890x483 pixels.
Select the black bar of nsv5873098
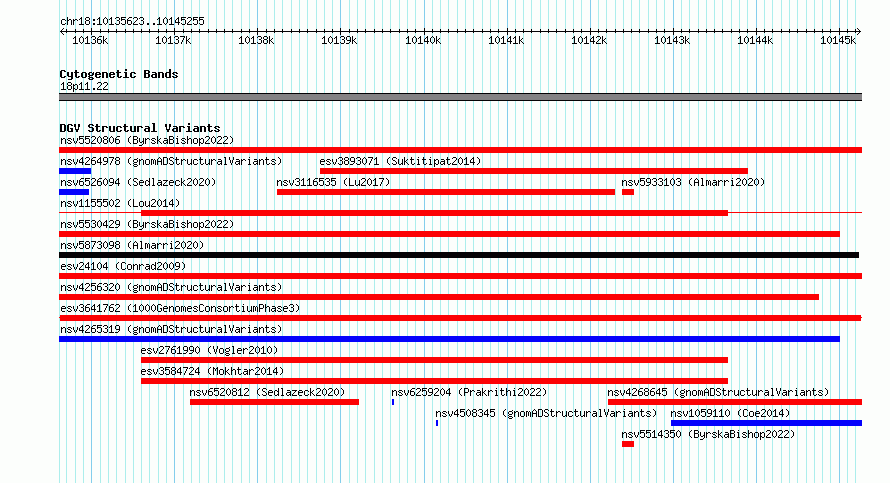459,255
